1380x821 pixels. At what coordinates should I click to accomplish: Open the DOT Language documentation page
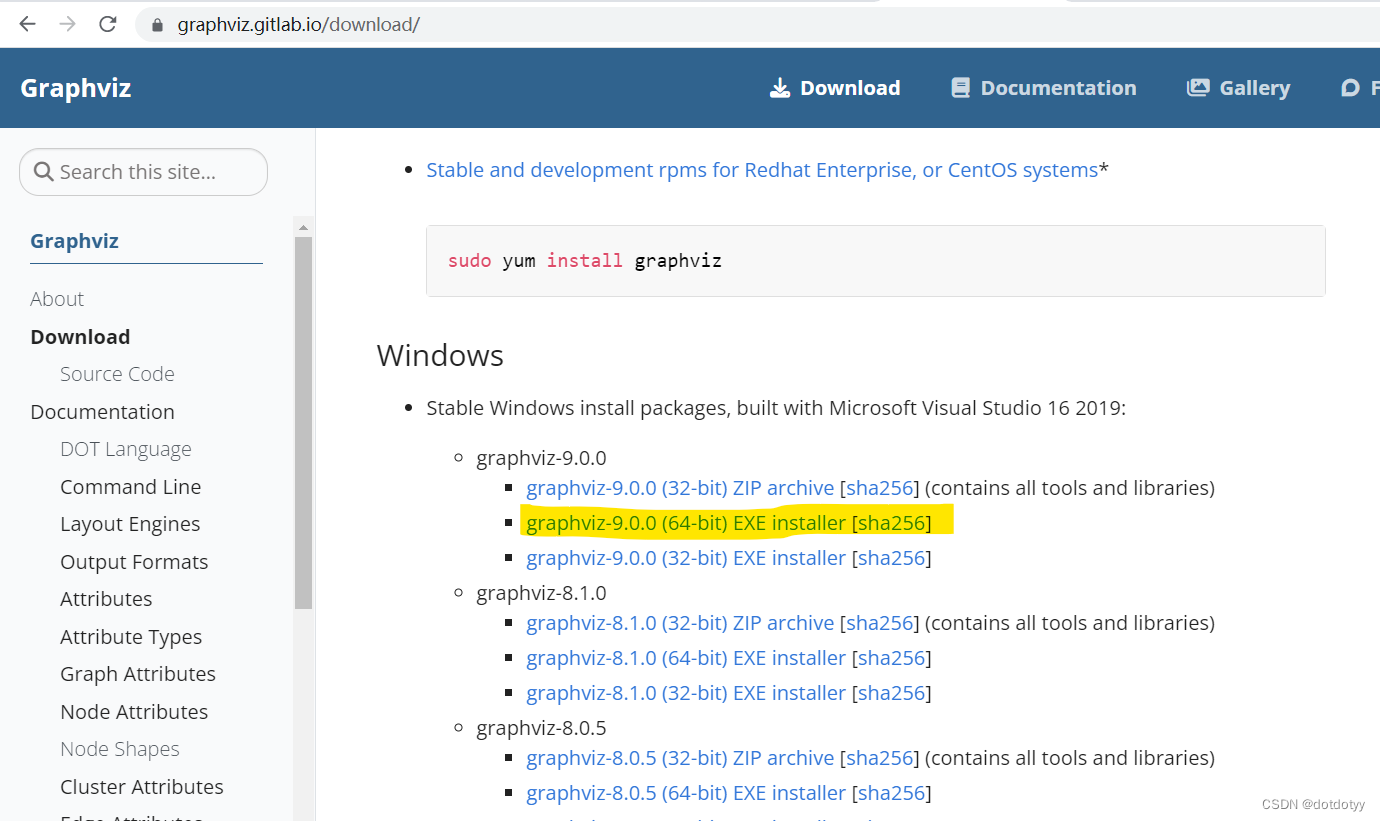click(x=126, y=449)
